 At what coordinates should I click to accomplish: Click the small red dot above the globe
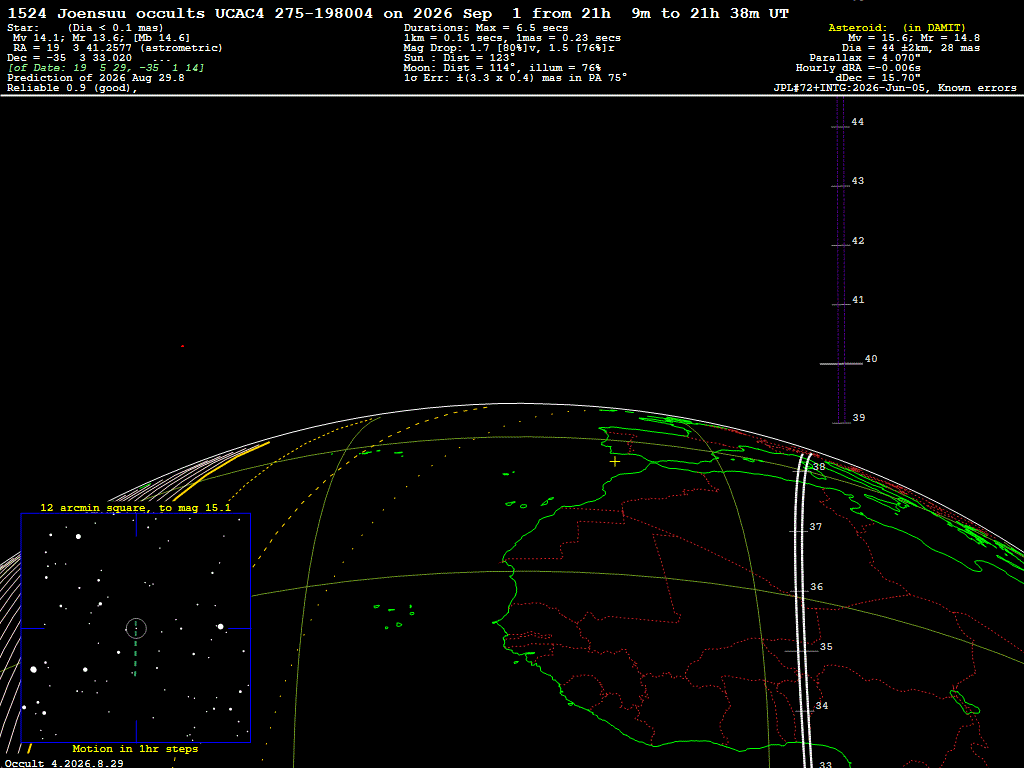pos(182,346)
